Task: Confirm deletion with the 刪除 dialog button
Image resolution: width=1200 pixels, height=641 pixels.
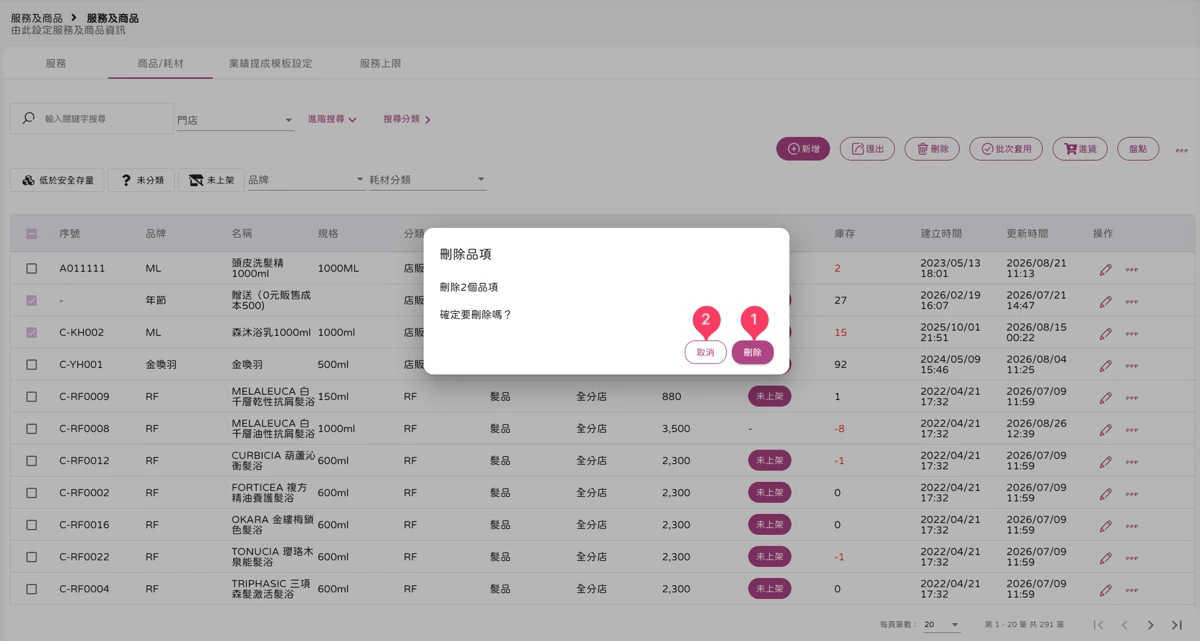Action: pyautogui.click(x=752, y=352)
